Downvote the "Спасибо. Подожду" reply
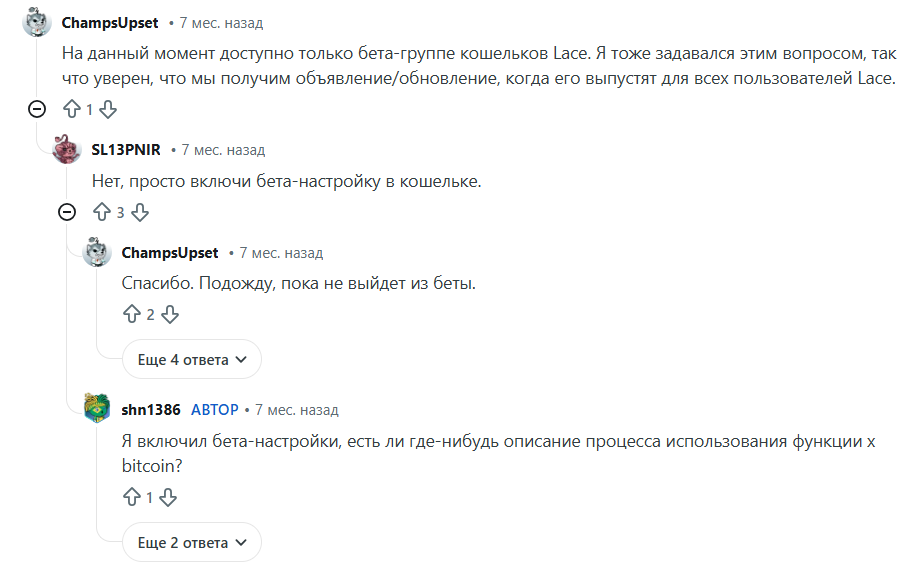 click(x=170, y=315)
